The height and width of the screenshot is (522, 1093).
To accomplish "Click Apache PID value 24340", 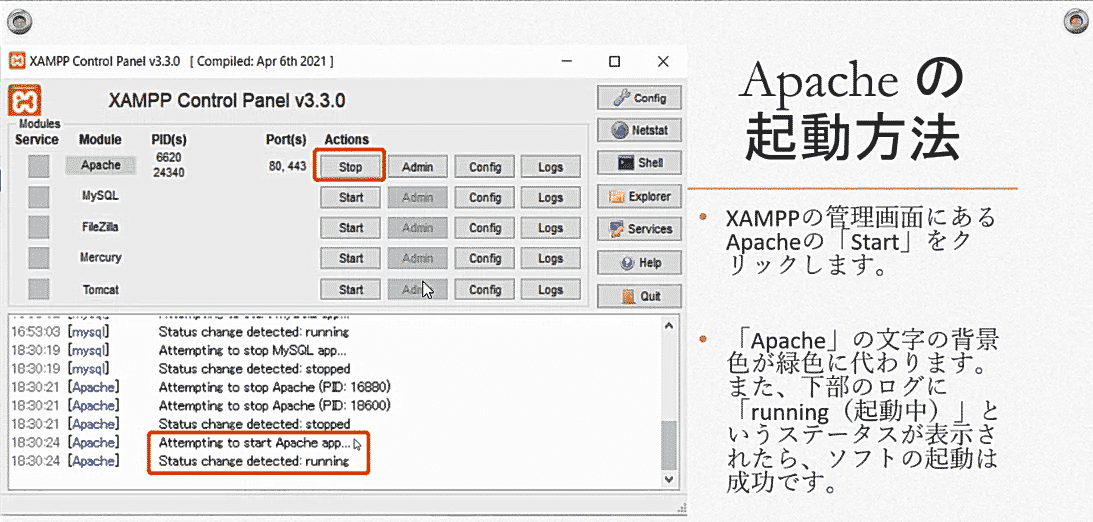I will click(x=169, y=172).
